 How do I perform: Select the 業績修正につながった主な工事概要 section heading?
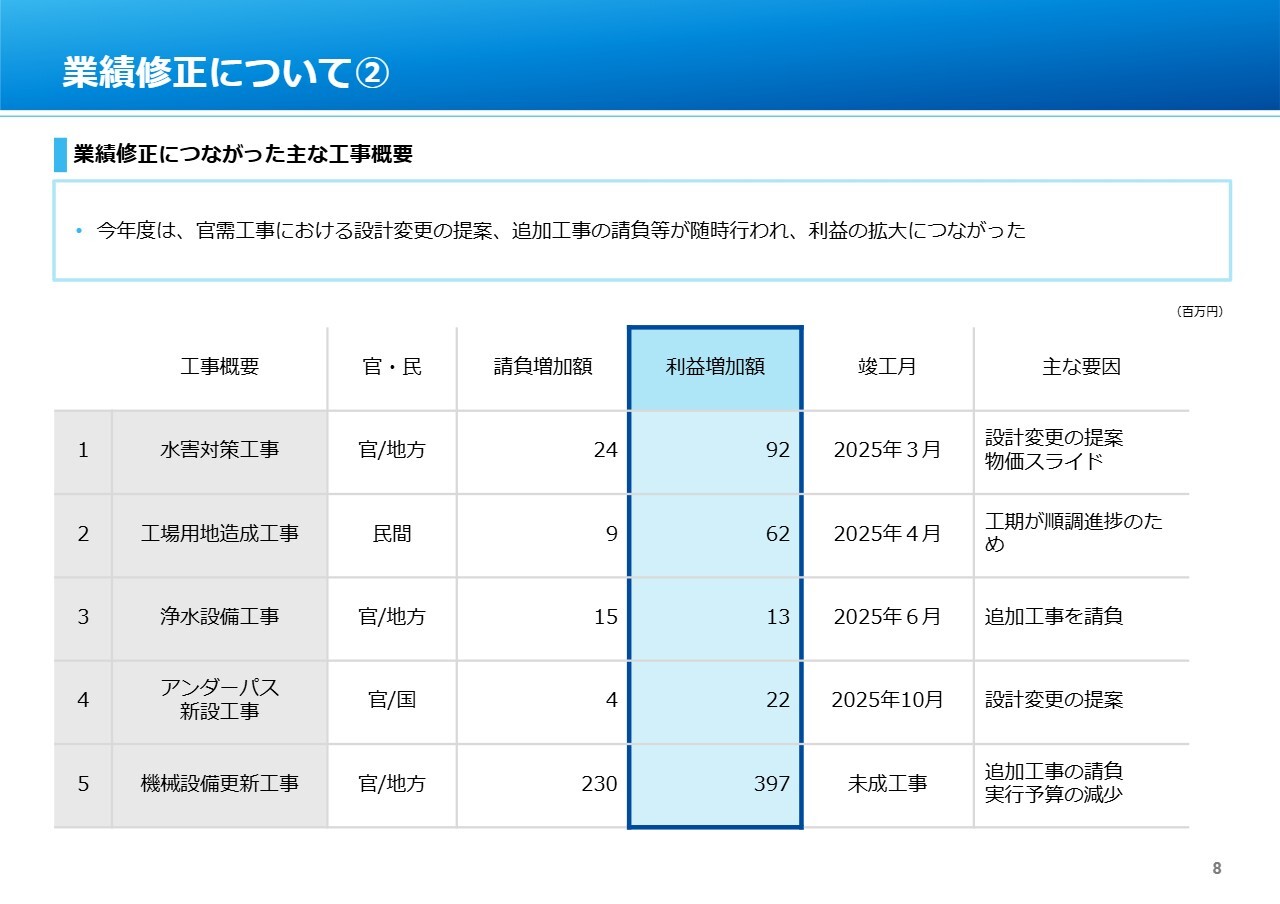243,155
